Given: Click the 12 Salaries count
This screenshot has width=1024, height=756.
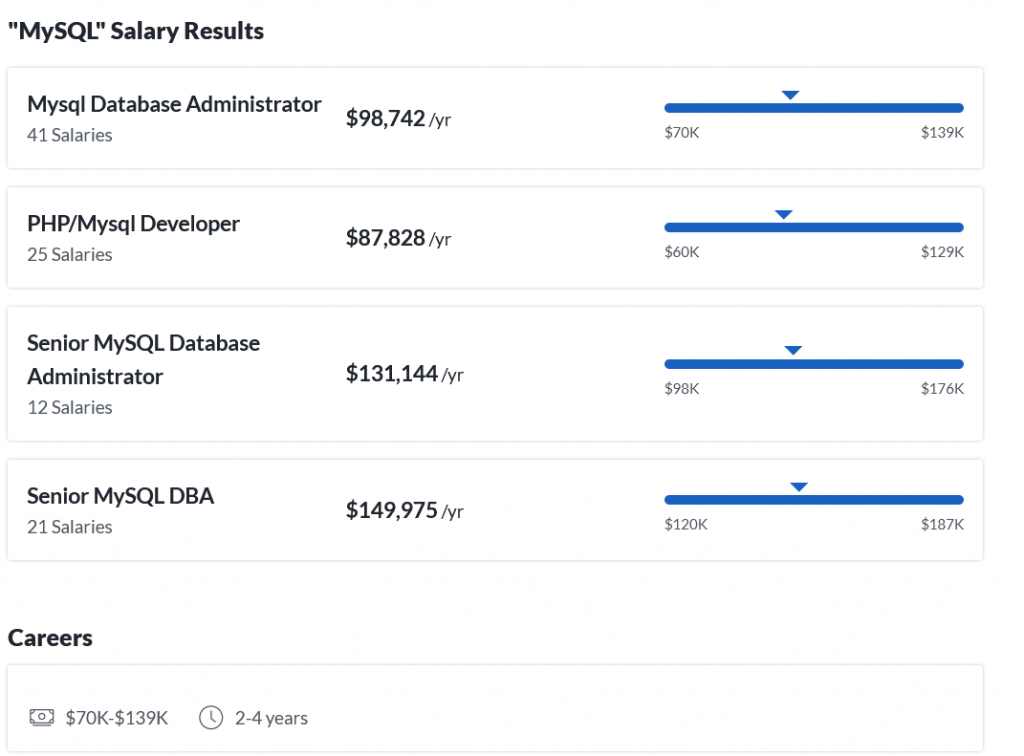Looking at the screenshot, I should 69,407.
